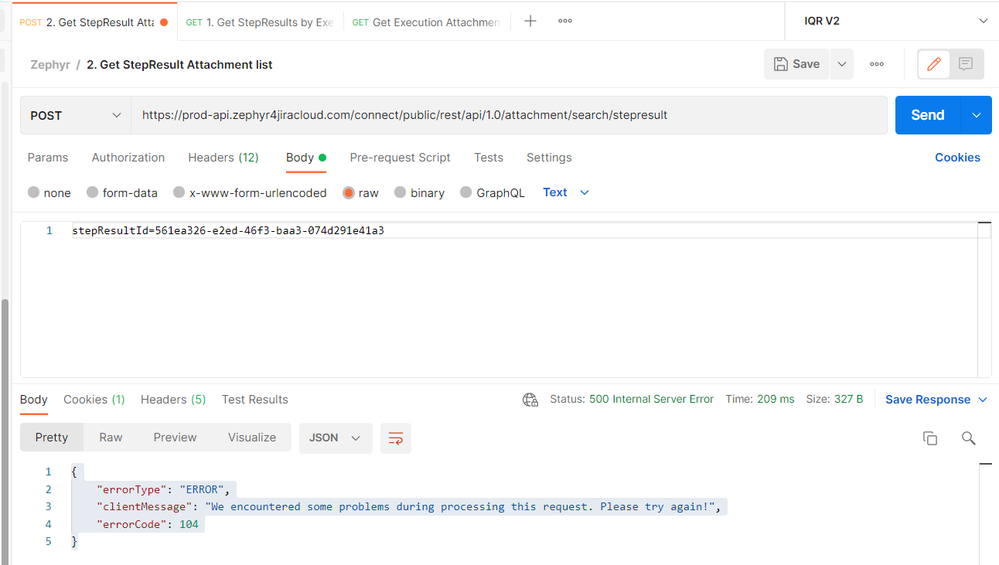Viewport: 999px width, 565px height.
Task: Open the comments panel icon
Action: pos(966,64)
